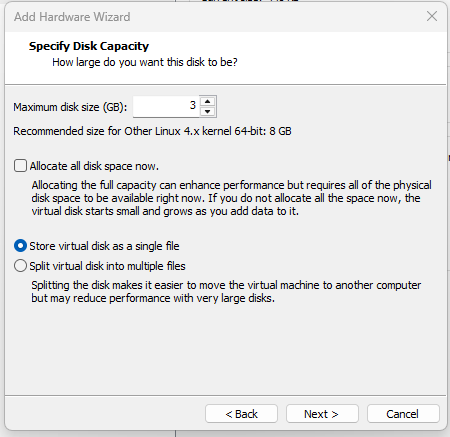This screenshot has height=437, width=450.
Task: Click the 'Add Hardware Wizard' title text
Action: tap(72, 17)
